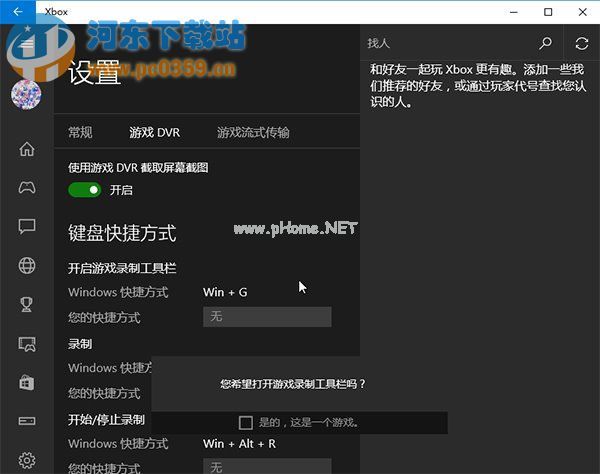Click the 您希望打开游戏录制工具栏吗？ prompt text
The width and height of the screenshot is (600, 474).
point(293,384)
